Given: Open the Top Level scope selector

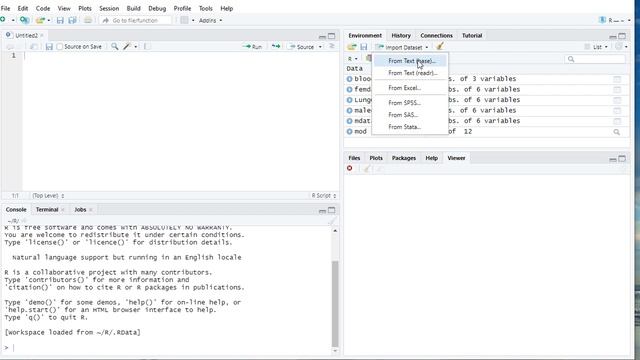Looking at the screenshot, I should click(x=48, y=196).
